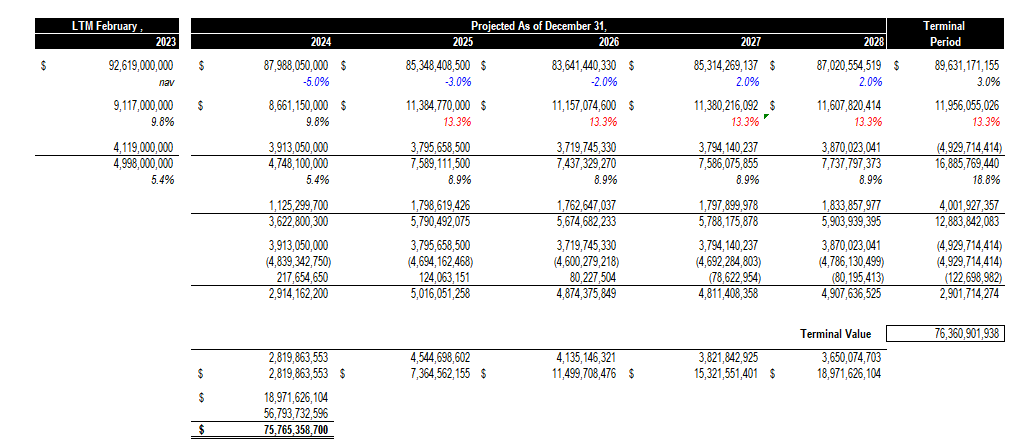This screenshot has width=1019, height=445.
Task: Click the cell showing 1,125,299,700
Action: (x=298, y=206)
